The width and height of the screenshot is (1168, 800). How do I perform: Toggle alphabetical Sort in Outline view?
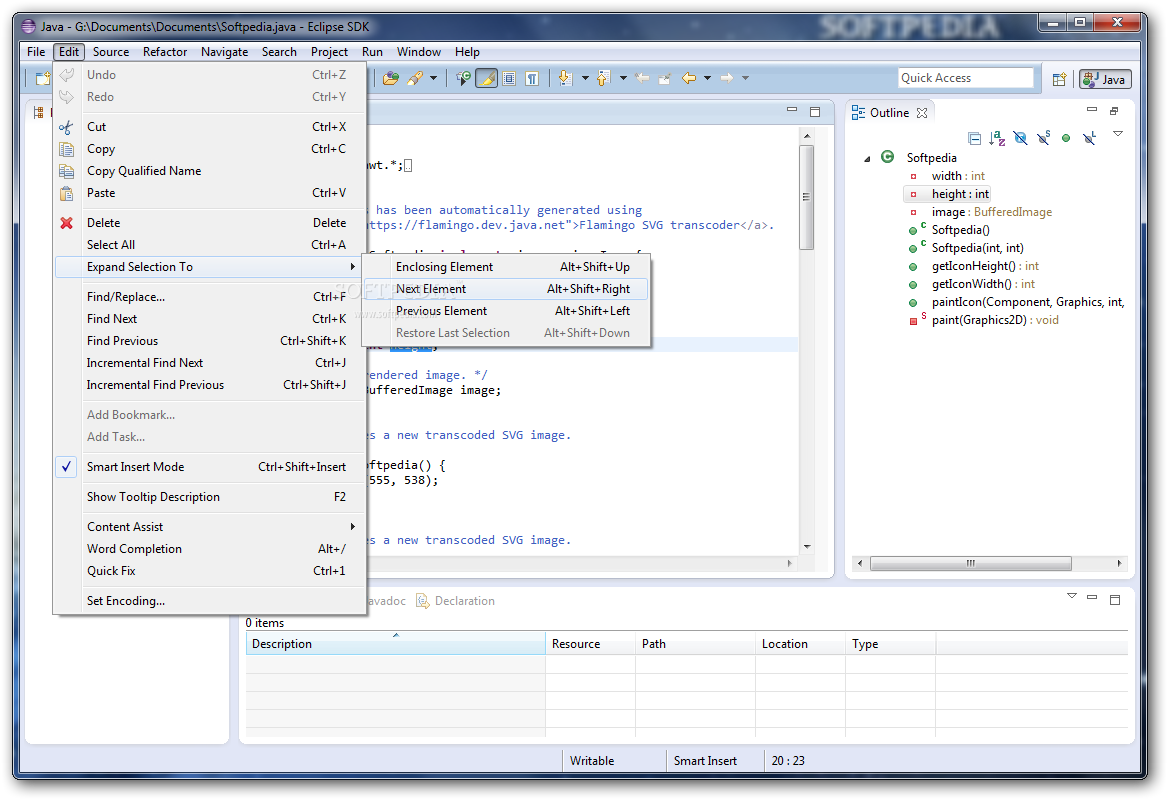pyautogui.click(x=997, y=138)
